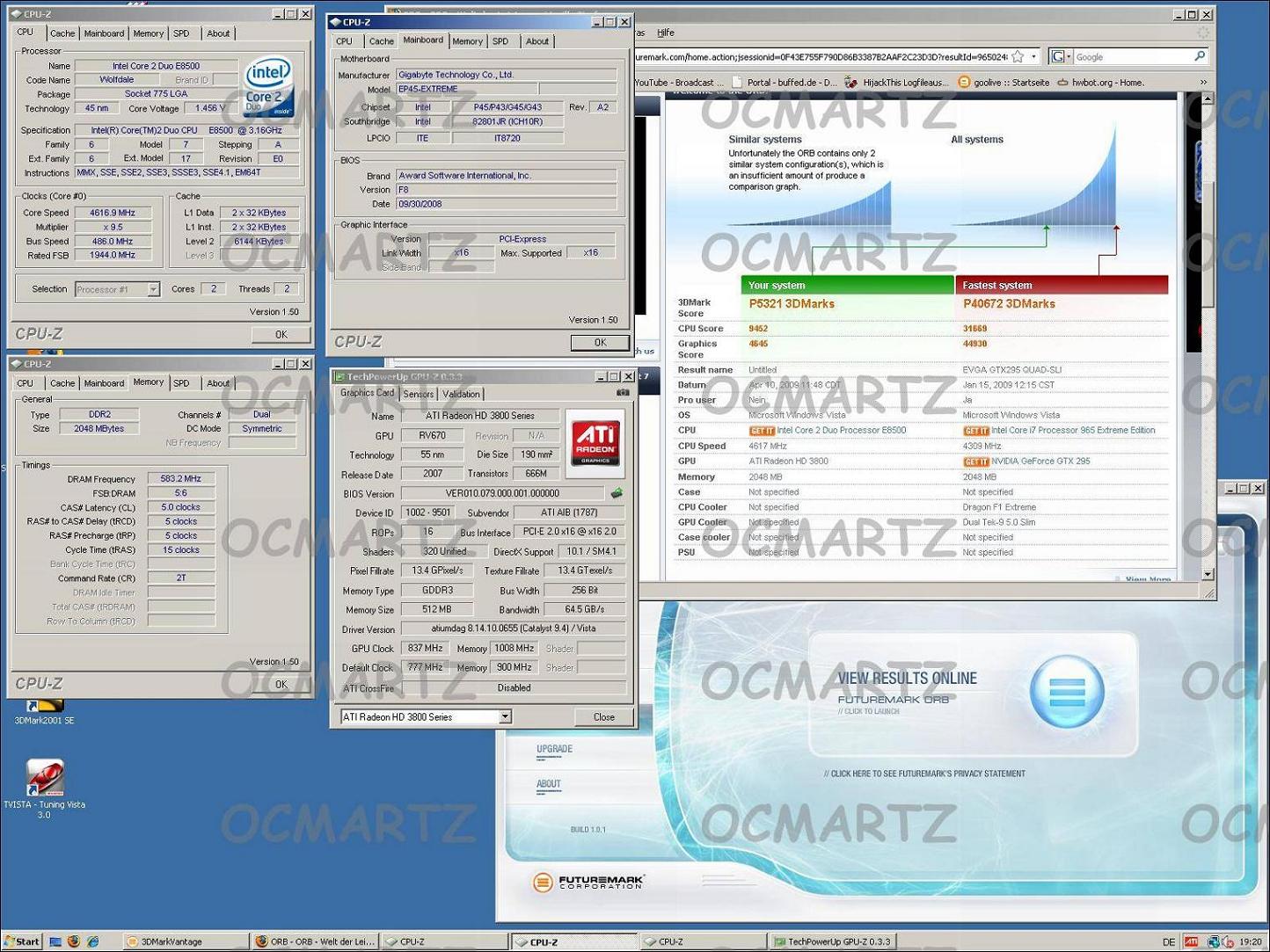Open the Processor #1 selection dropdown
Image resolution: width=1270 pixels, height=952 pixels.
[154, 289]
